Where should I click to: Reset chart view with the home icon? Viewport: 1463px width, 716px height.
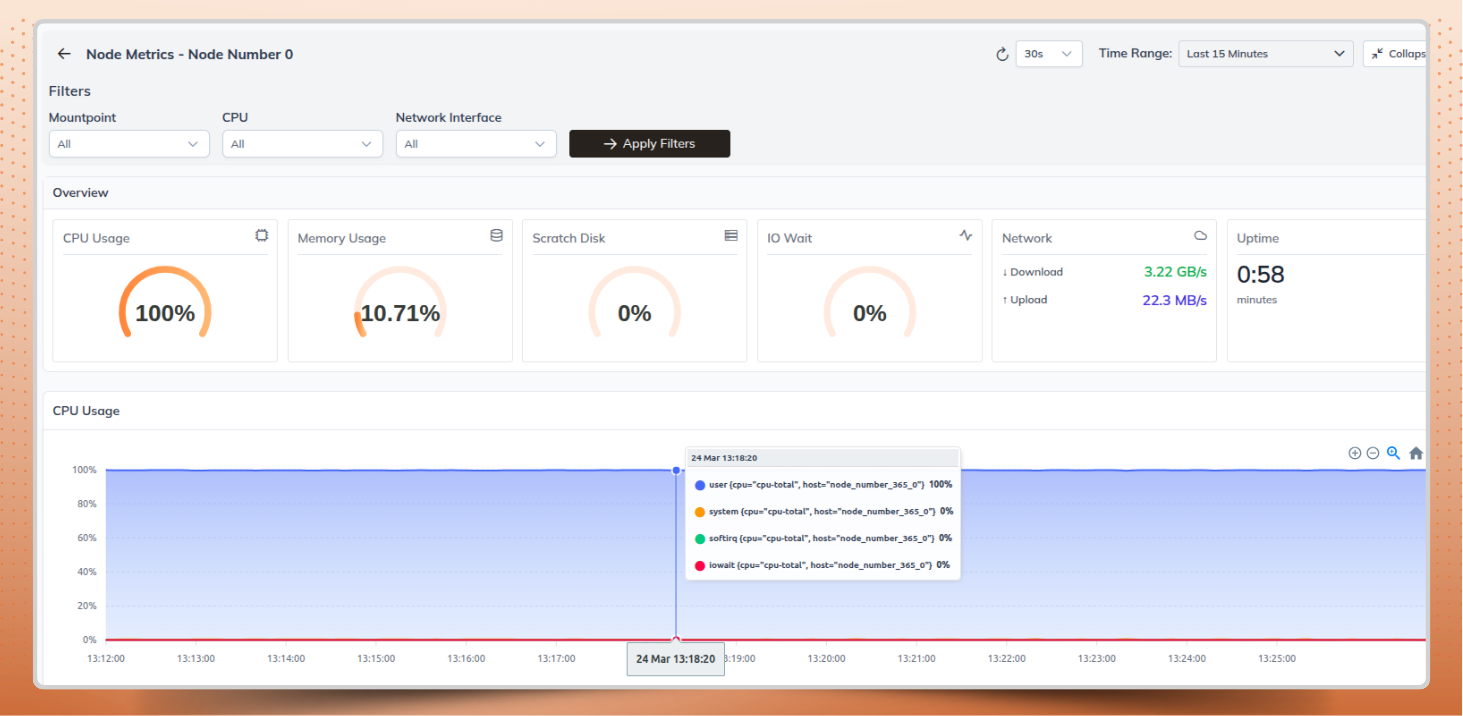(1416, 453)
